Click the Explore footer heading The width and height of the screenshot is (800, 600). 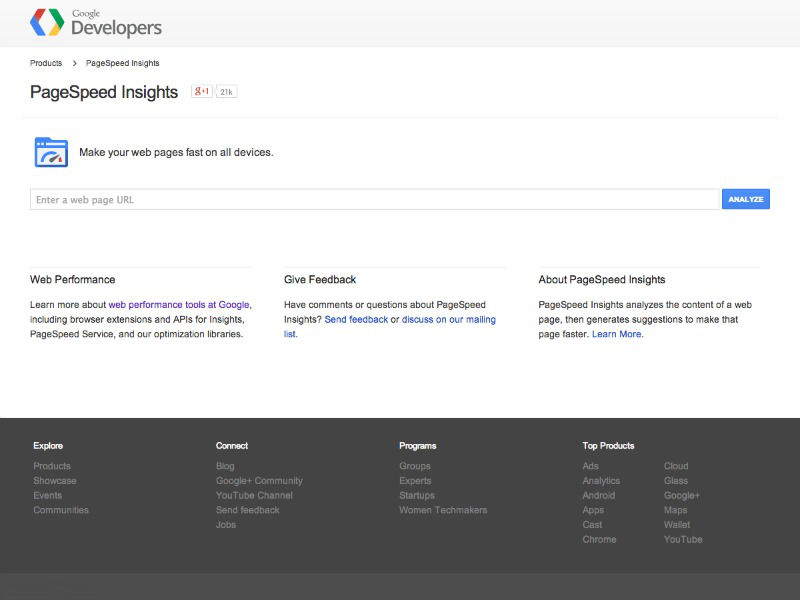pyautogui.click(x=48, y=445)
